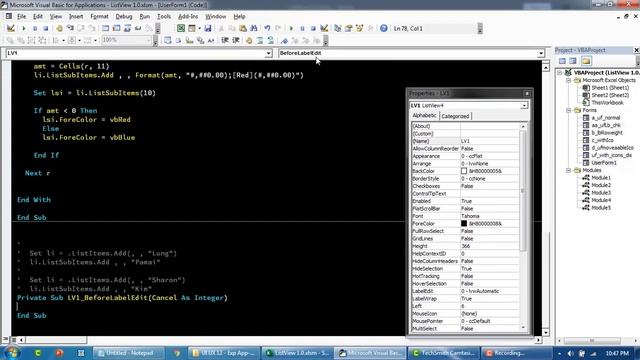Image resolution: width=640 pixels, height=360 pixels.
Task: Select UserForm1 in the Project tree
Action: tap(604, 162)
